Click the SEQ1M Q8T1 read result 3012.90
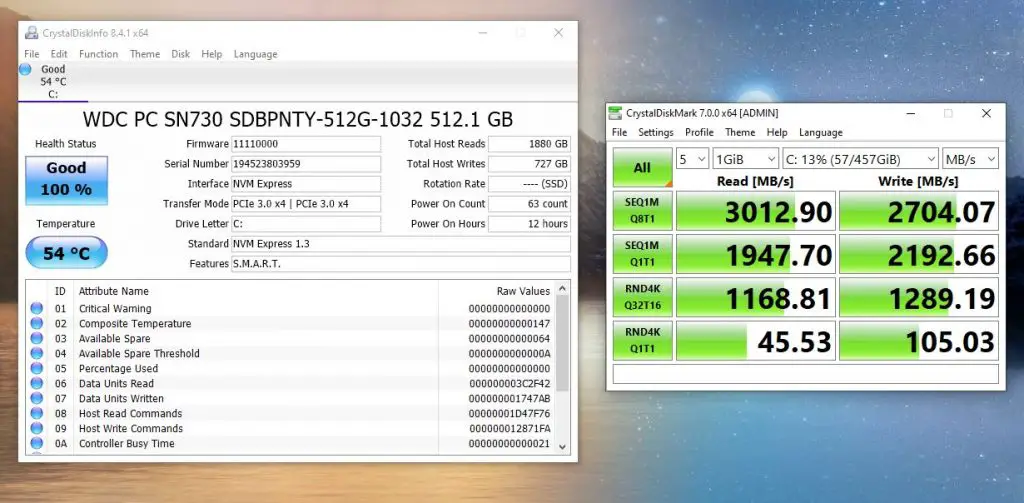The image size is (1024, 503). coord(756,211)
